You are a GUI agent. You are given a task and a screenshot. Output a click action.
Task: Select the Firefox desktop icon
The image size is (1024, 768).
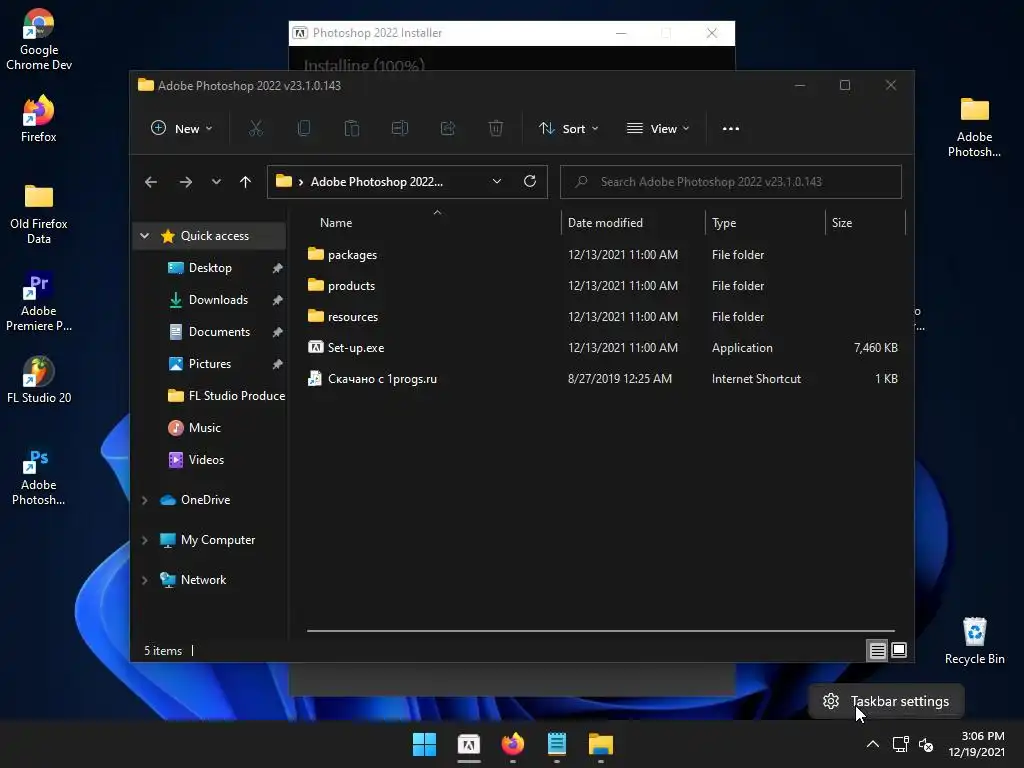[x=39, y=119]
